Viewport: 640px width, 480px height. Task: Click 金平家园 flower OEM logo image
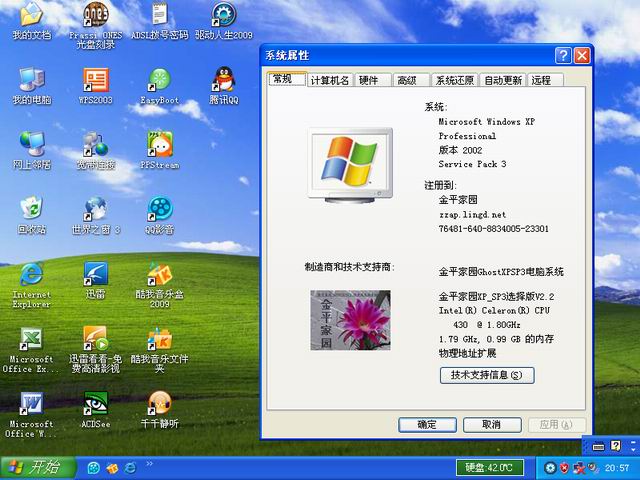click(x=350, y=320)
